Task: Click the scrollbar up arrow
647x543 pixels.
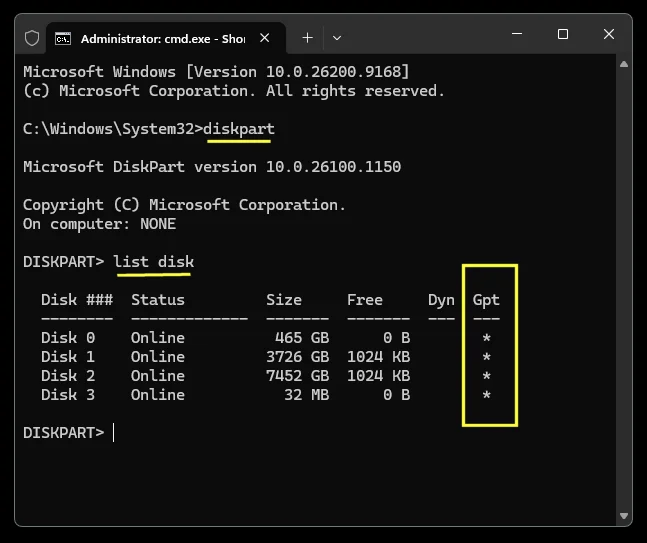Action: tap(624, 64)
